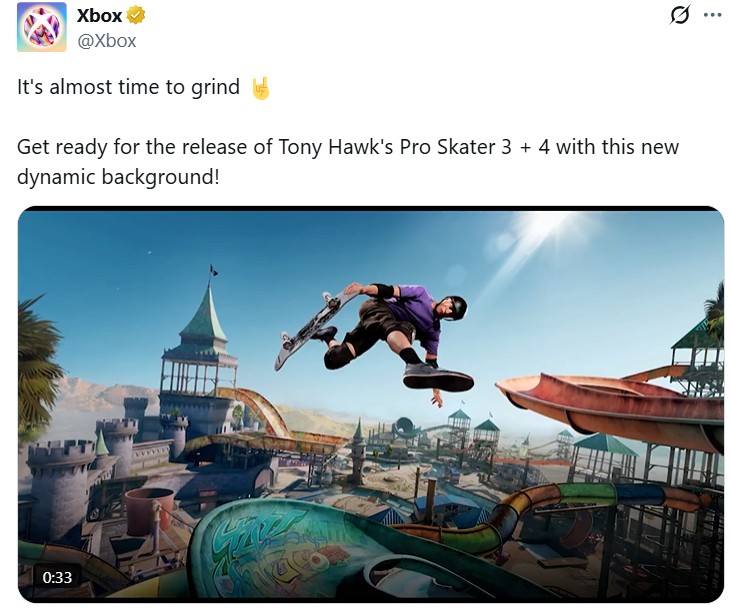Play the Tony Hawk video preview

point(371,404)
